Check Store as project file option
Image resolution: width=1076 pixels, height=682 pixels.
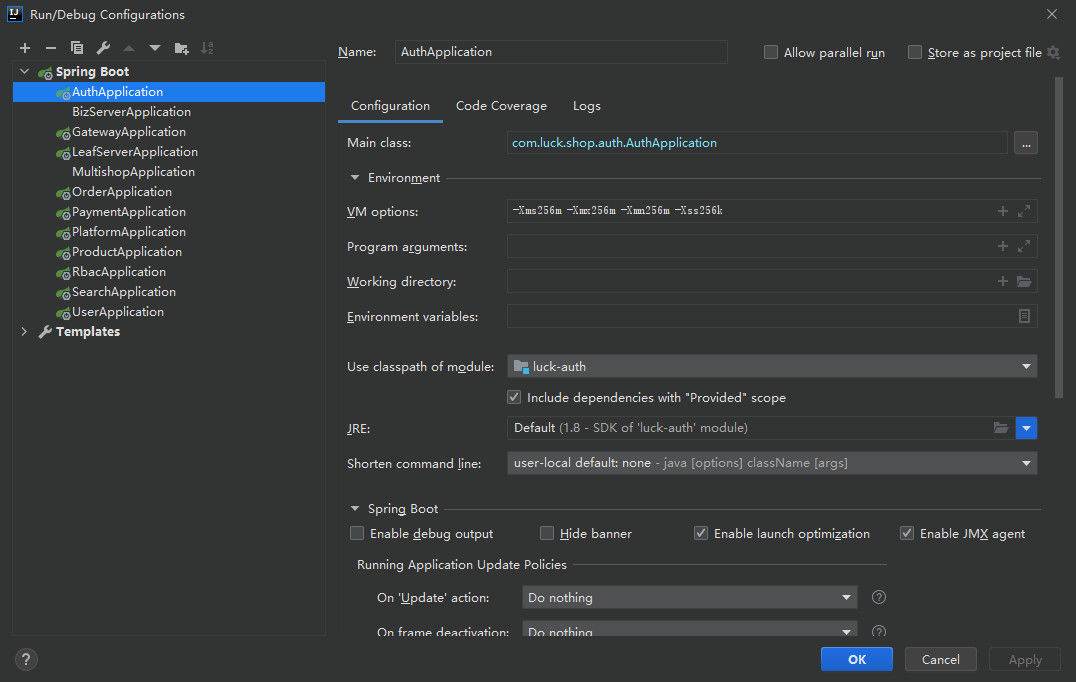tap(915, 53)
